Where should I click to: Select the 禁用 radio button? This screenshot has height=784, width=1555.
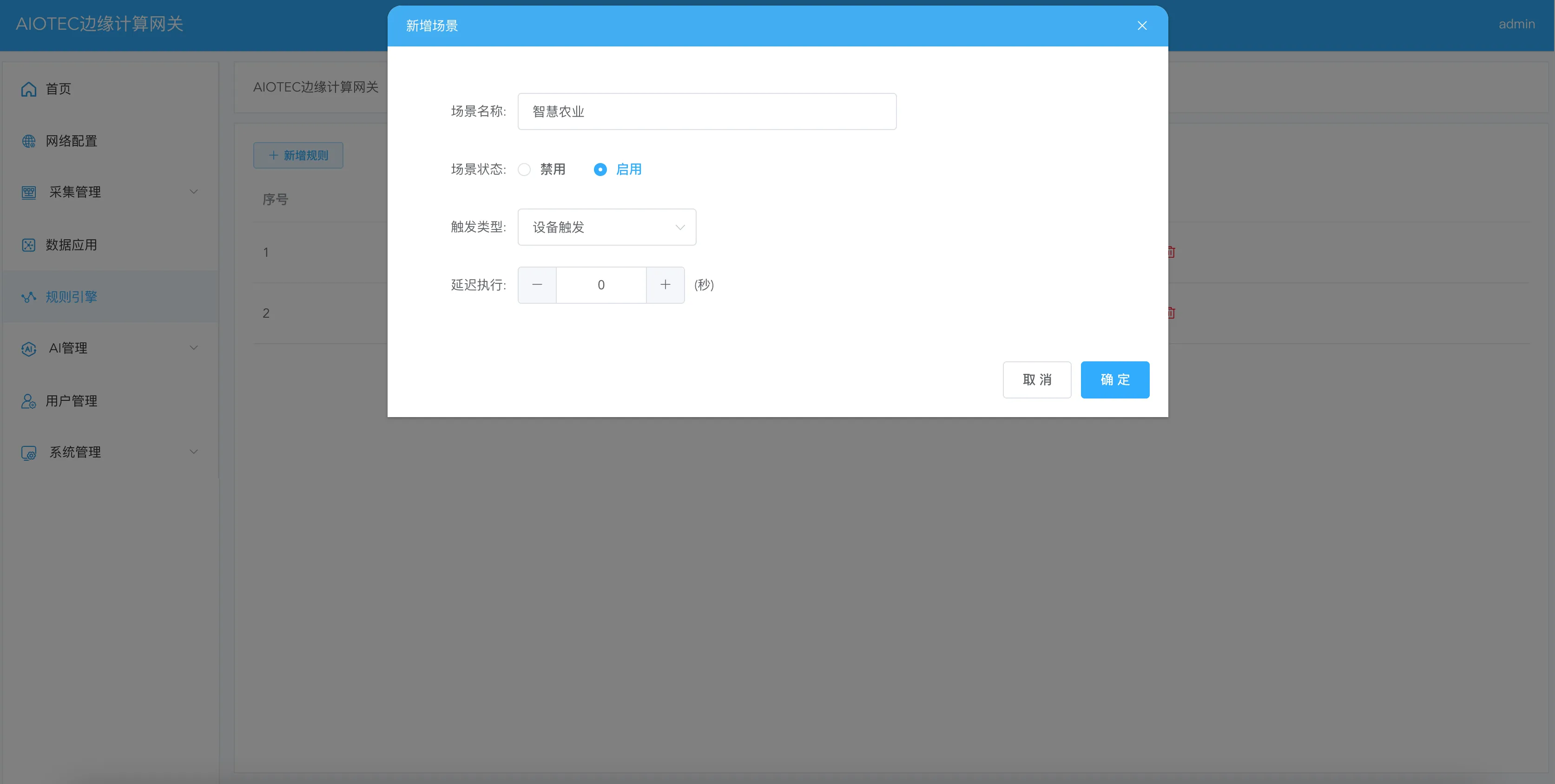(x=524, y=170)
